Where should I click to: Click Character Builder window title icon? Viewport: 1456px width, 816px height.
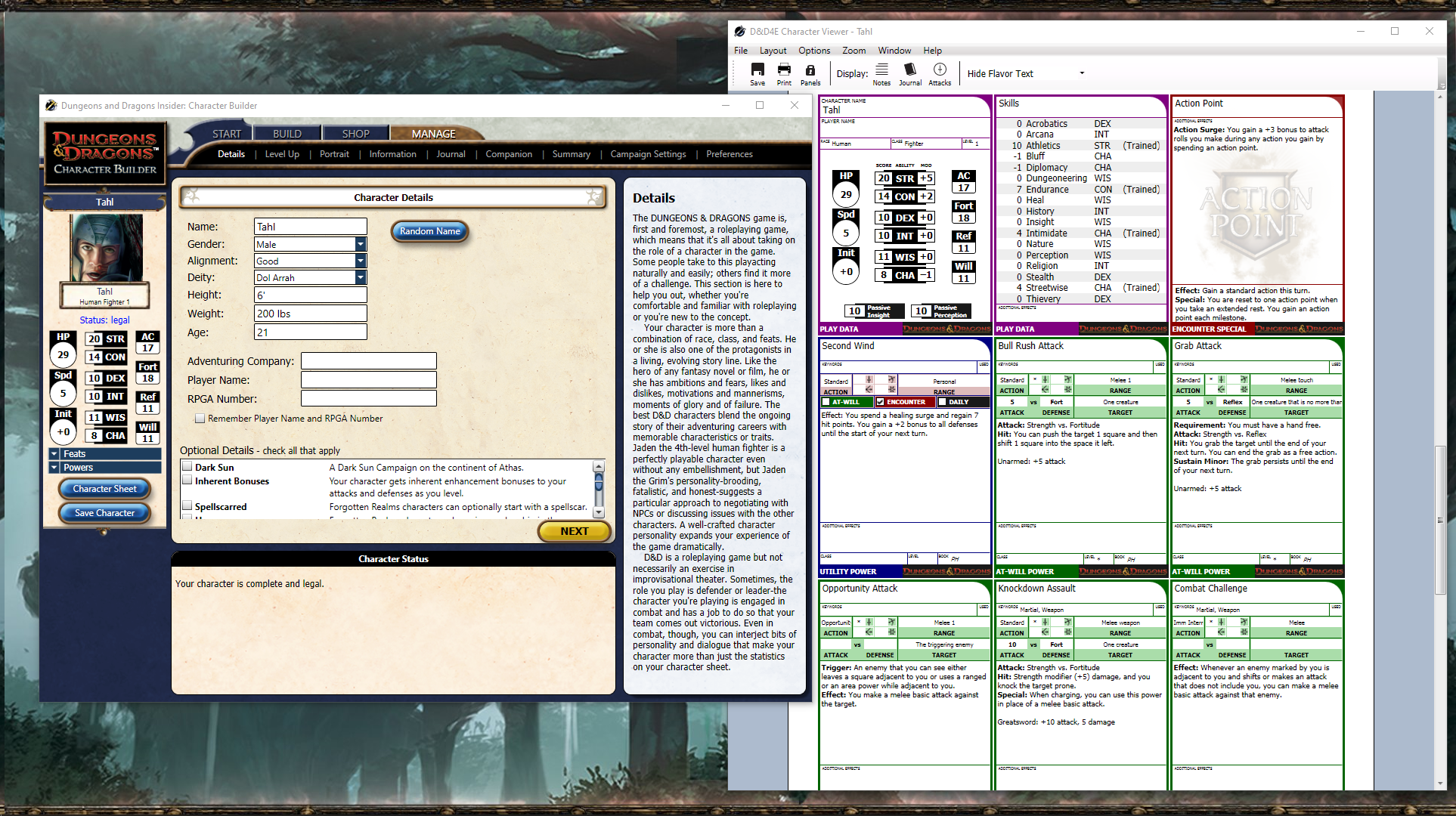(x=51, y=106)
